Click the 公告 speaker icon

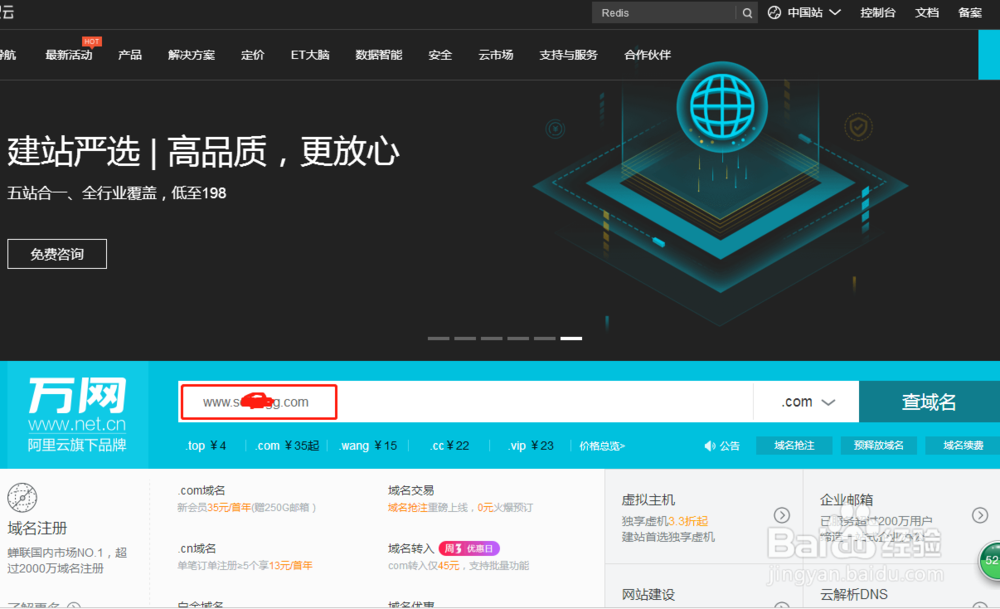(710, 445)
